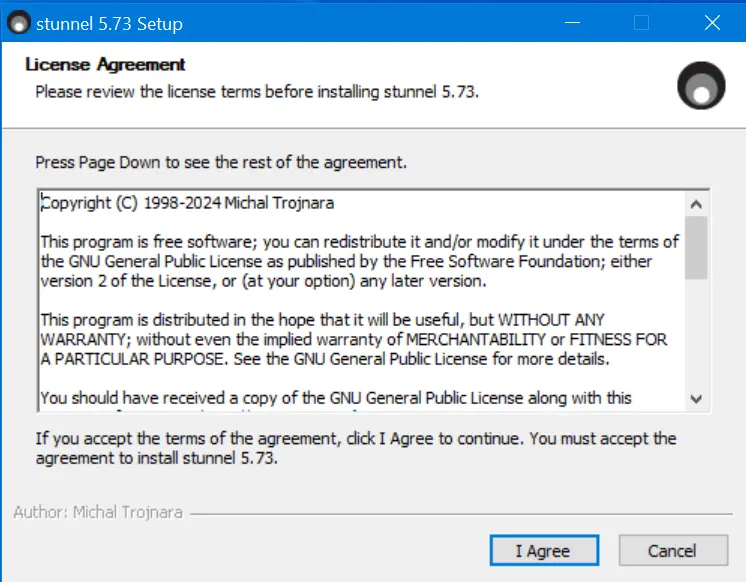Click I Agree to accept the license
The height and width of the screenshot is (582, 746).
click(x=544, y=551)
